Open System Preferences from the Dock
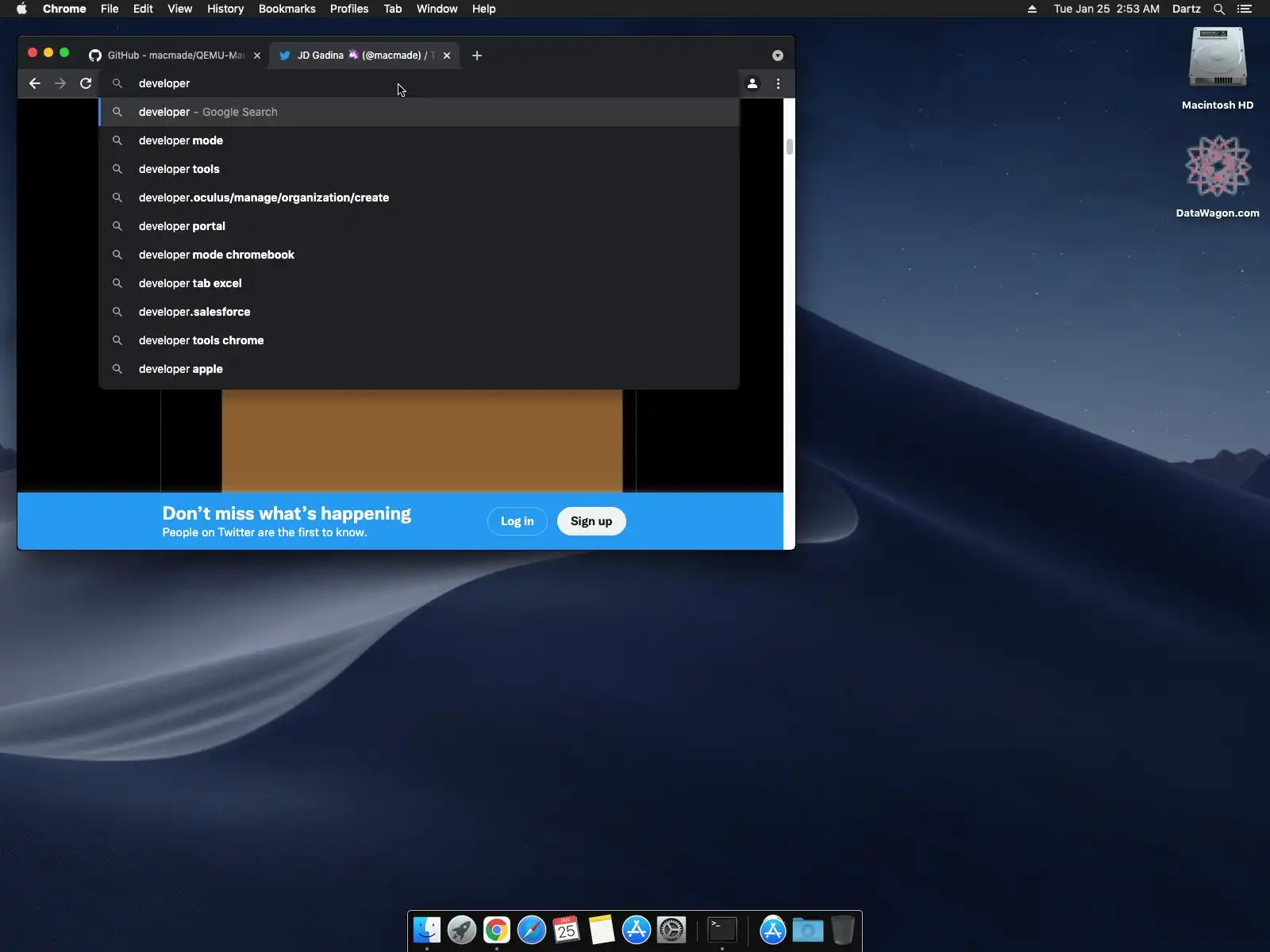The image size is (1270, 952). pos(672,930)
